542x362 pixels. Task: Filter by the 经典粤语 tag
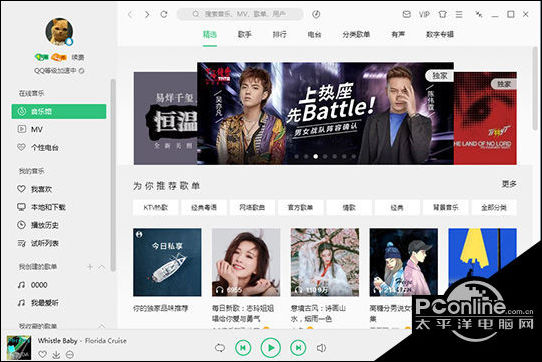tap(204, 207)
